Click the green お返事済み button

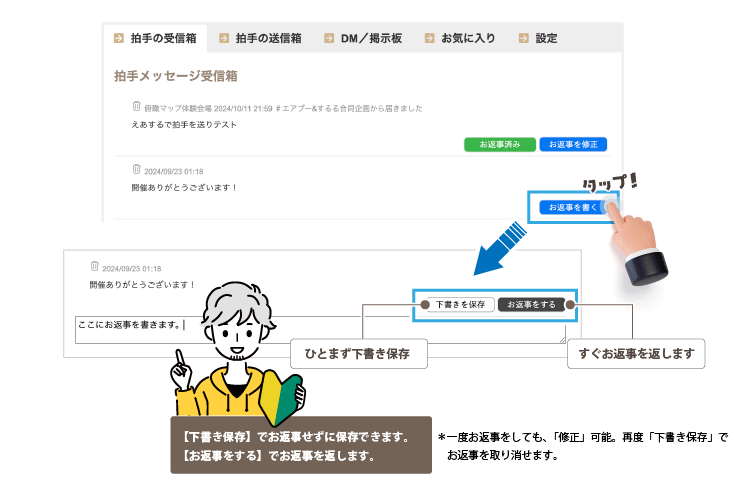pos(500,144)
